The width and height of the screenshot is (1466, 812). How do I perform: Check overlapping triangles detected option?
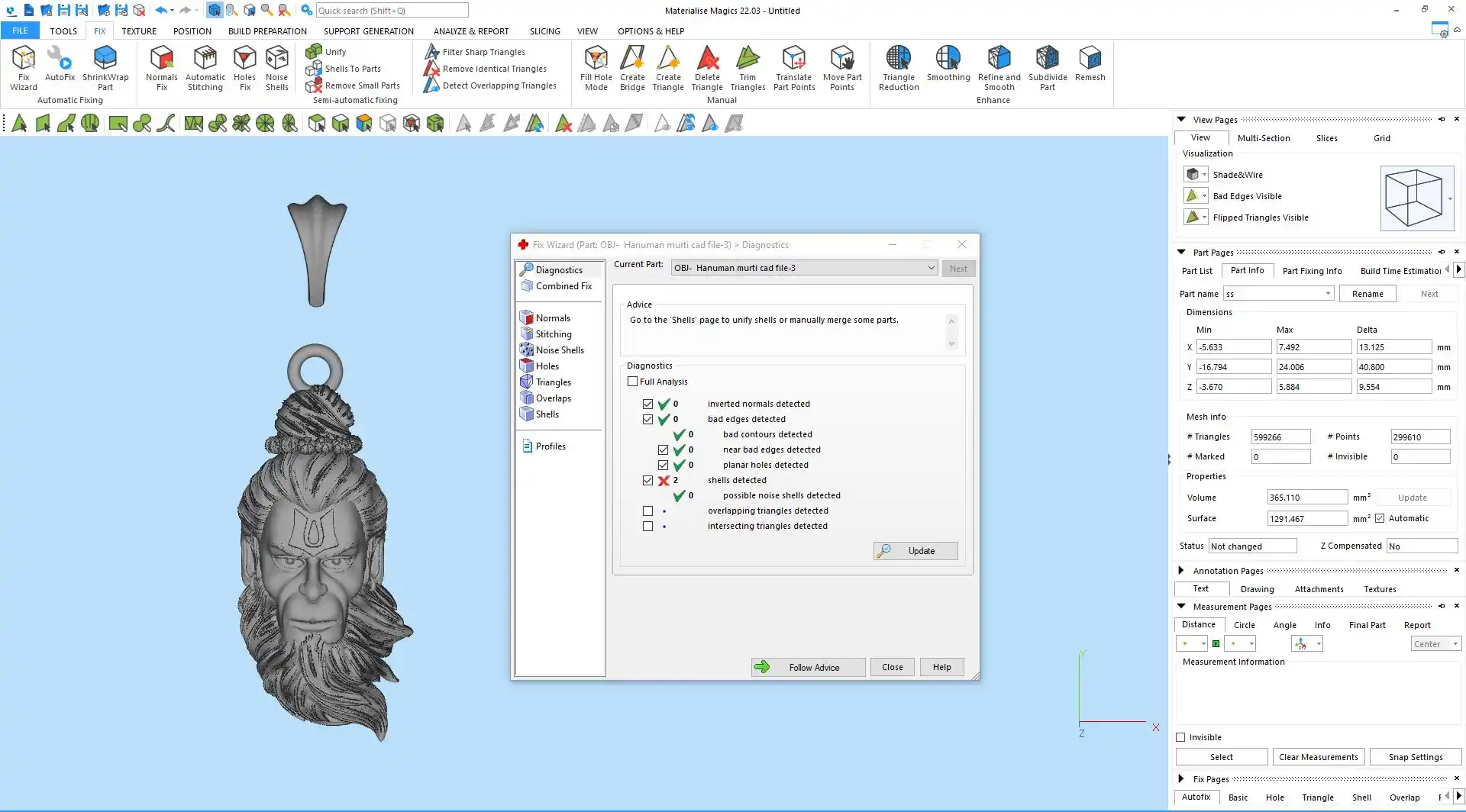[x=647, y=511]
